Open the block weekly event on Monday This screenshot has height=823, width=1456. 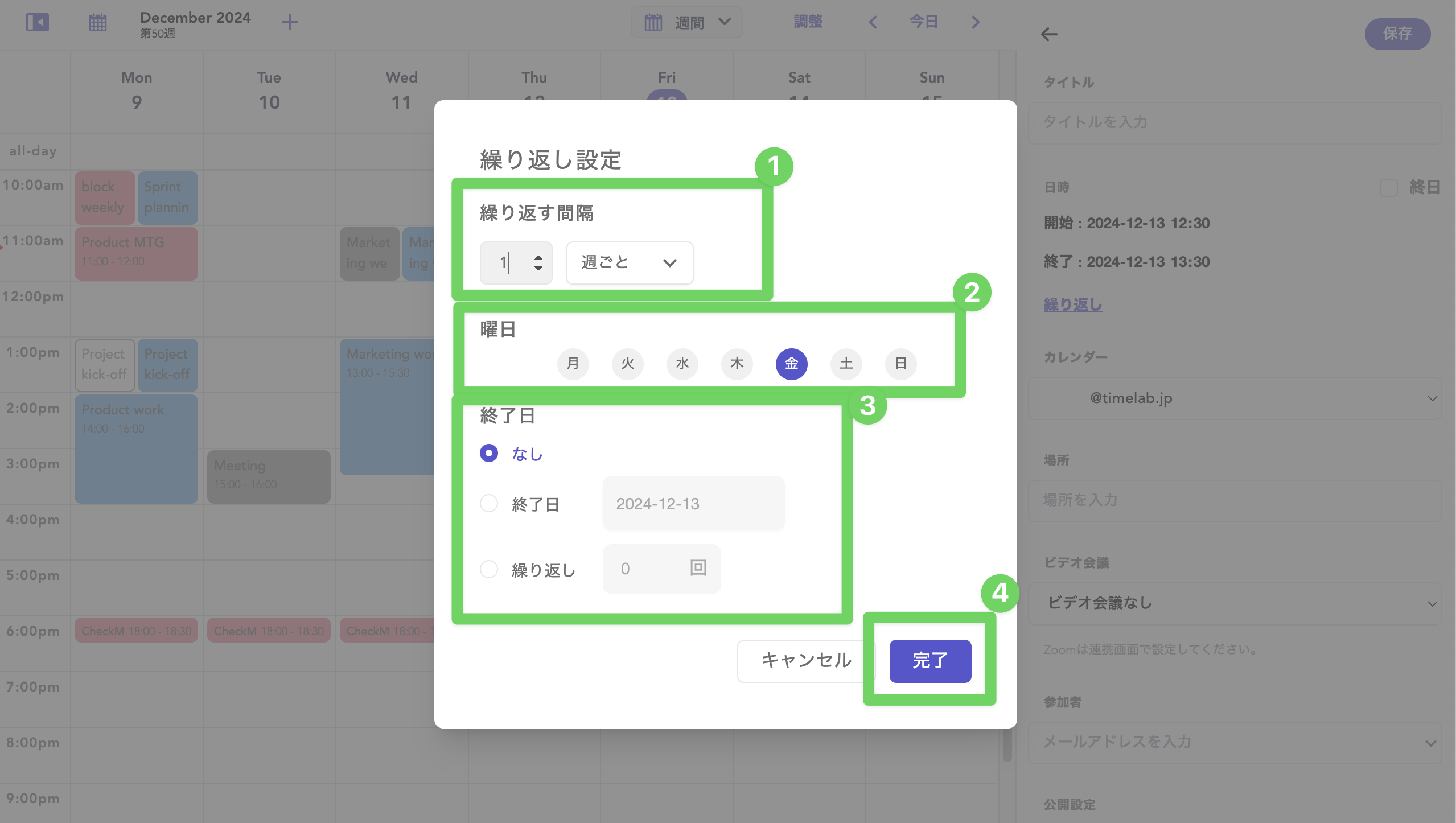(105, 197)
